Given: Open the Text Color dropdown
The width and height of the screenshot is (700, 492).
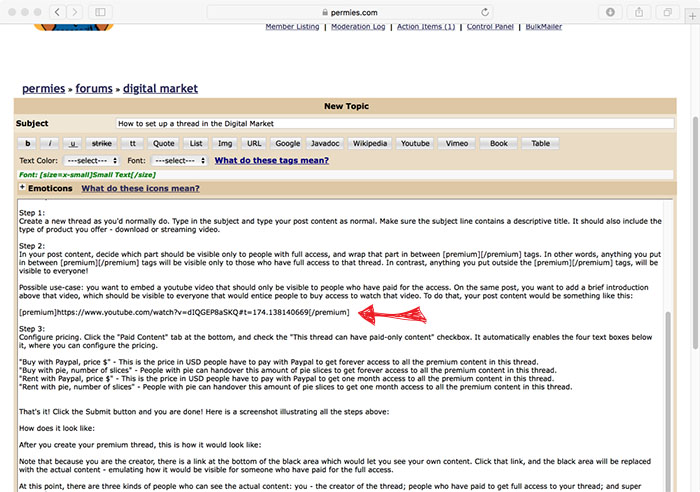Looking at the screenshot, I should tap(92, 160).
